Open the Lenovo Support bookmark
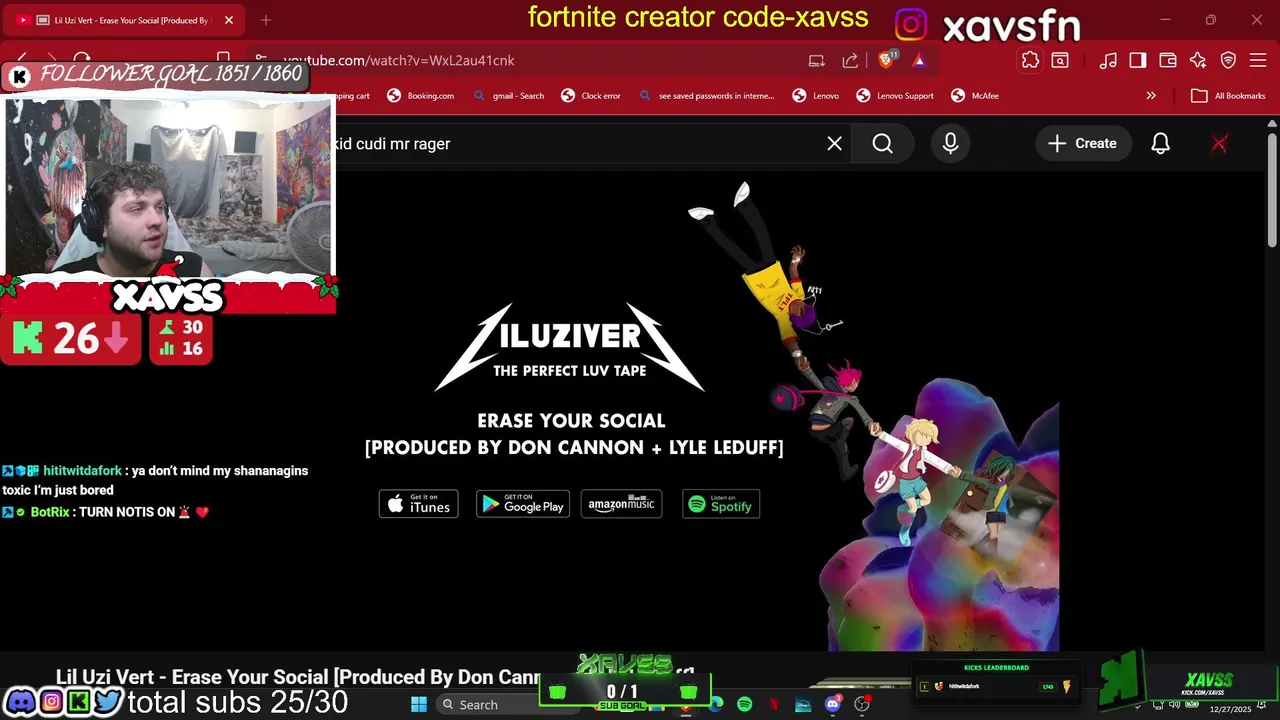The height and width of the screenshot is (720, 1280). tap(895, 96)
